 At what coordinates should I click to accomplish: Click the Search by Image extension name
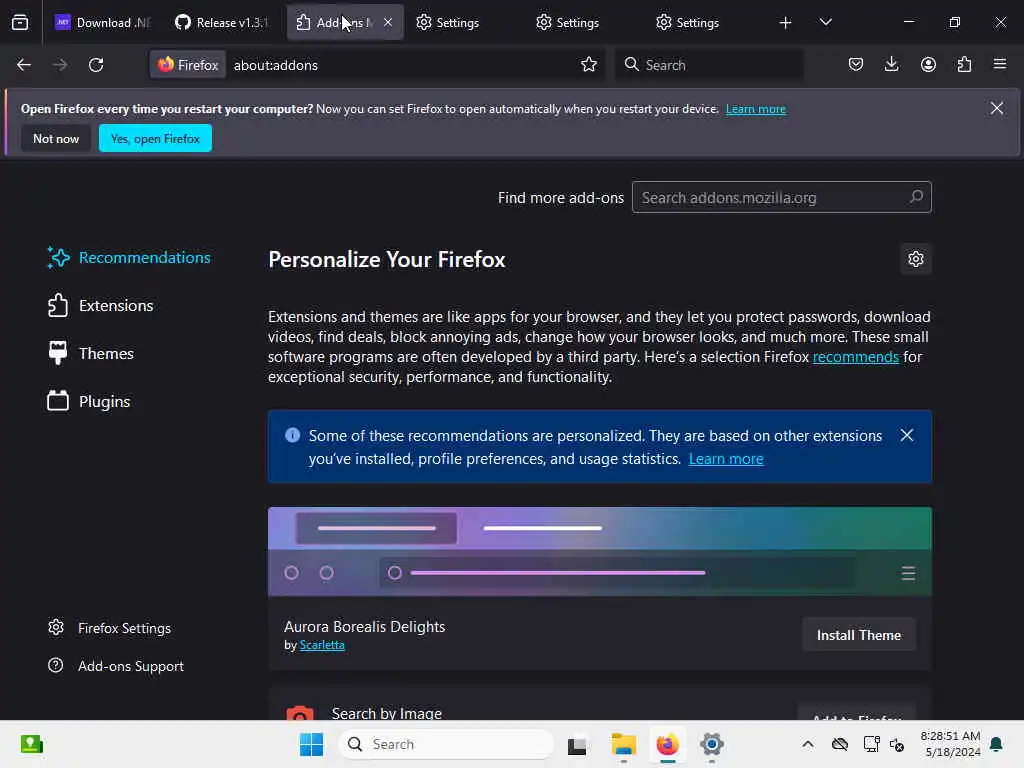[387, 713]
